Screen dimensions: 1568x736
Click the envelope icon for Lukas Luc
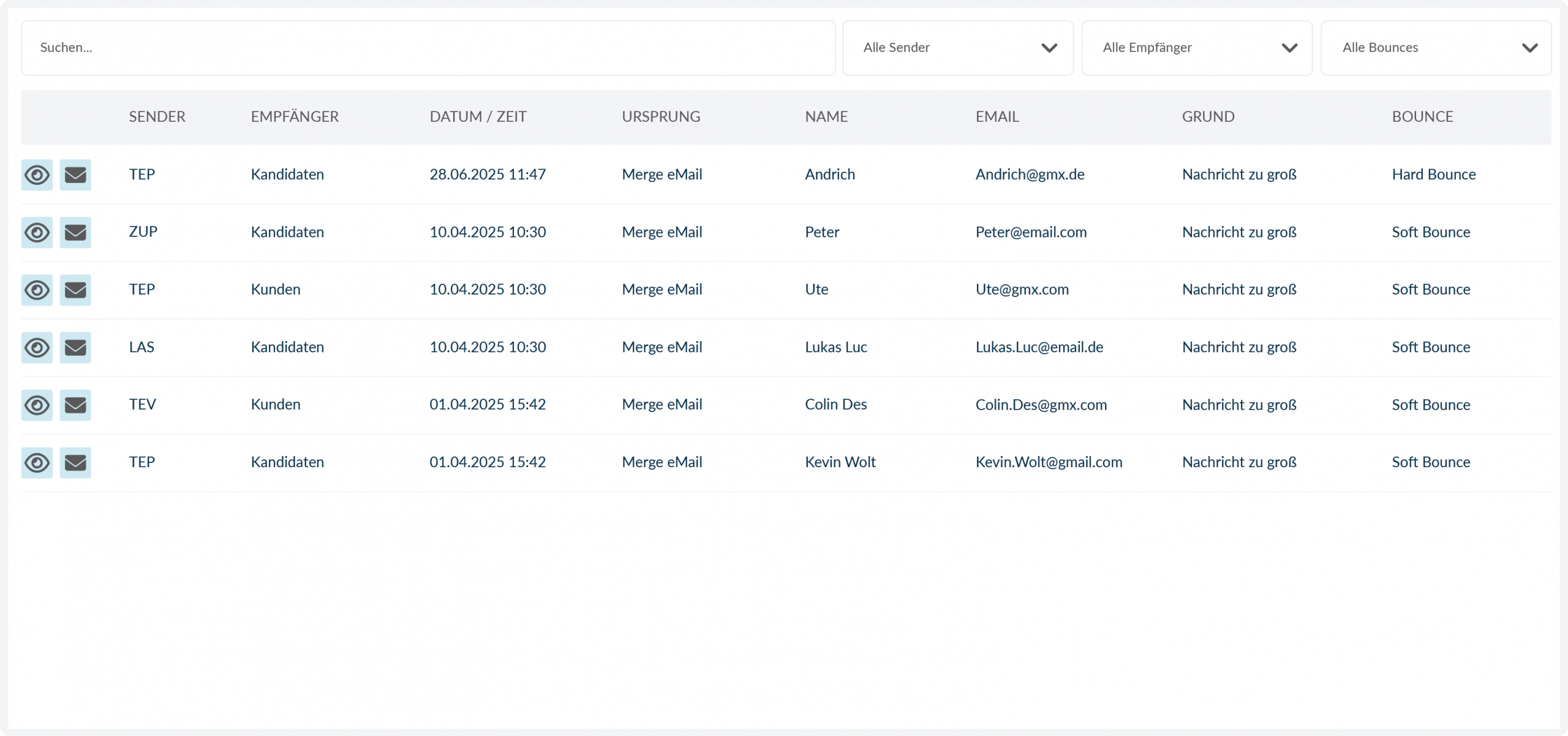75,348
